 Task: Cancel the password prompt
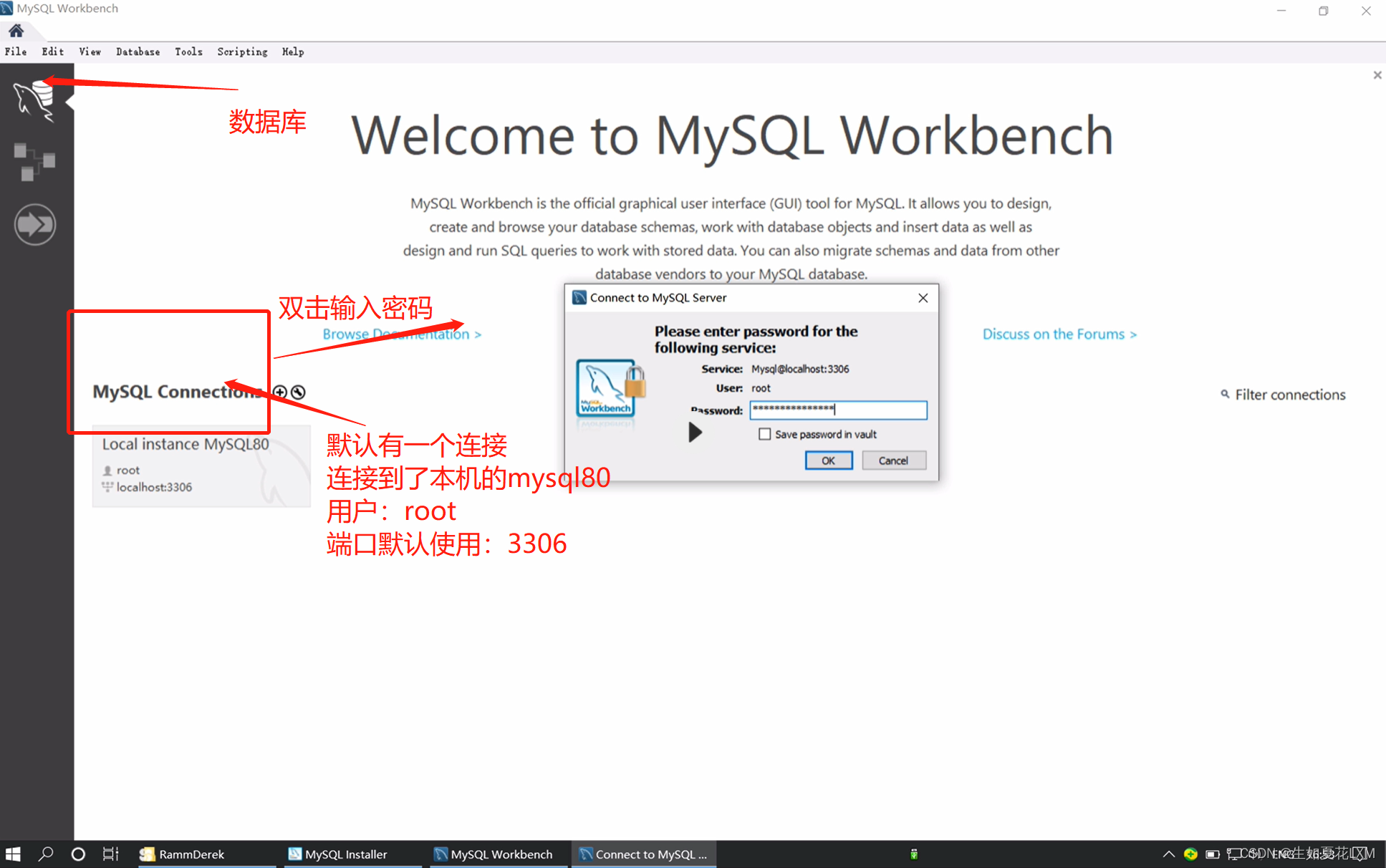[x=892, y=460]
